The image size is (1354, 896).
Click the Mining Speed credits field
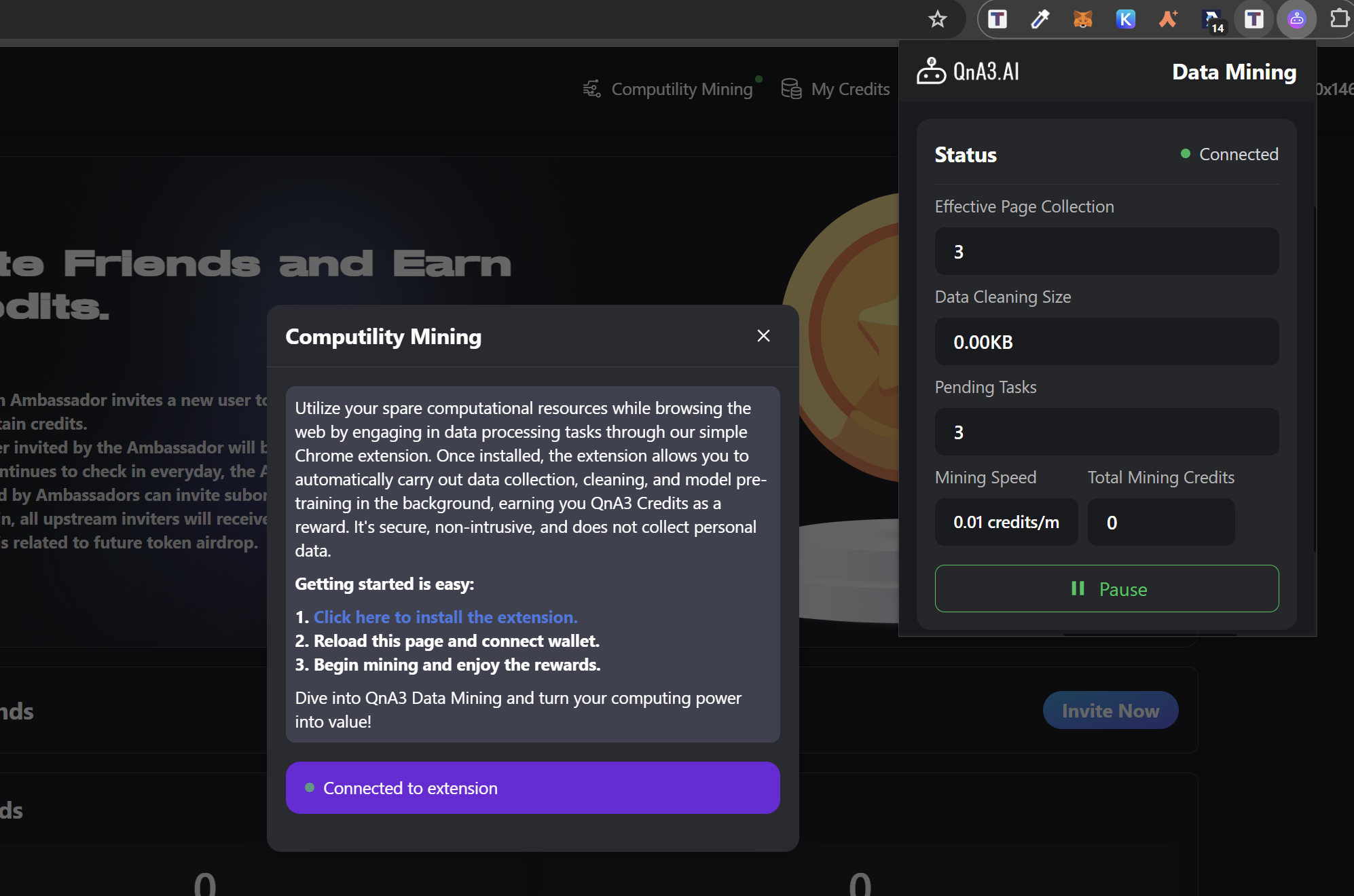(1006, 522)
